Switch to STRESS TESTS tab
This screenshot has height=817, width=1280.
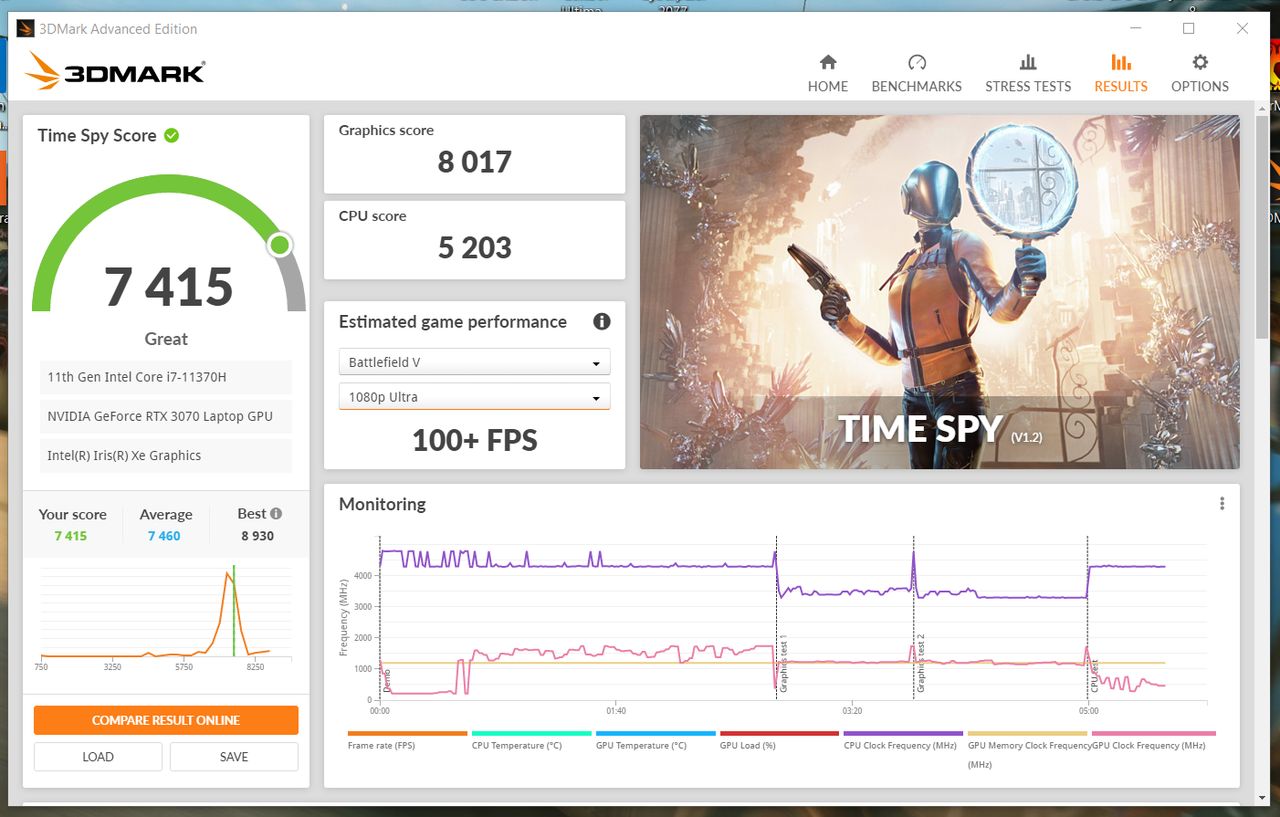click(x=1028, y=74)
